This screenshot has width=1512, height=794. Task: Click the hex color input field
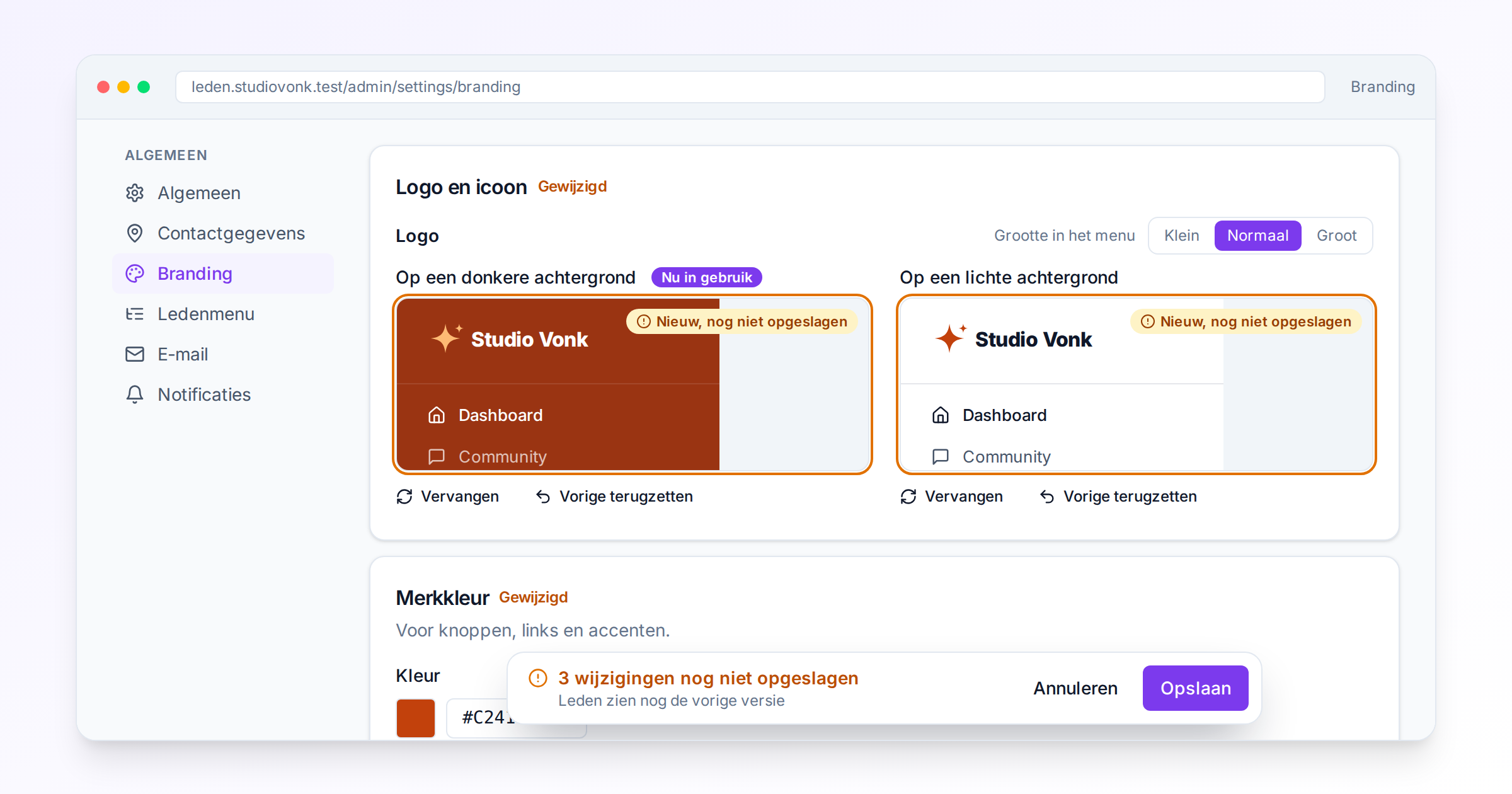(x=517, y=718)
